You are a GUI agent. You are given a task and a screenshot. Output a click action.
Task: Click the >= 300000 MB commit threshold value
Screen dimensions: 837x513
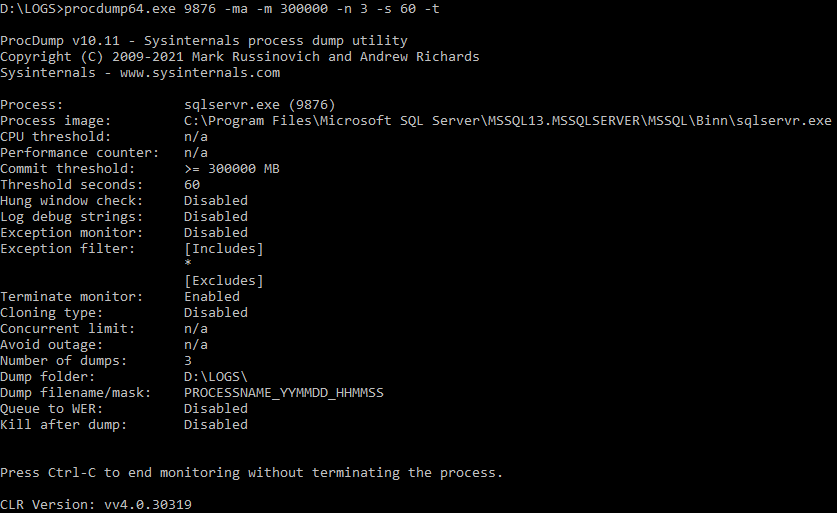pos(232,169)
